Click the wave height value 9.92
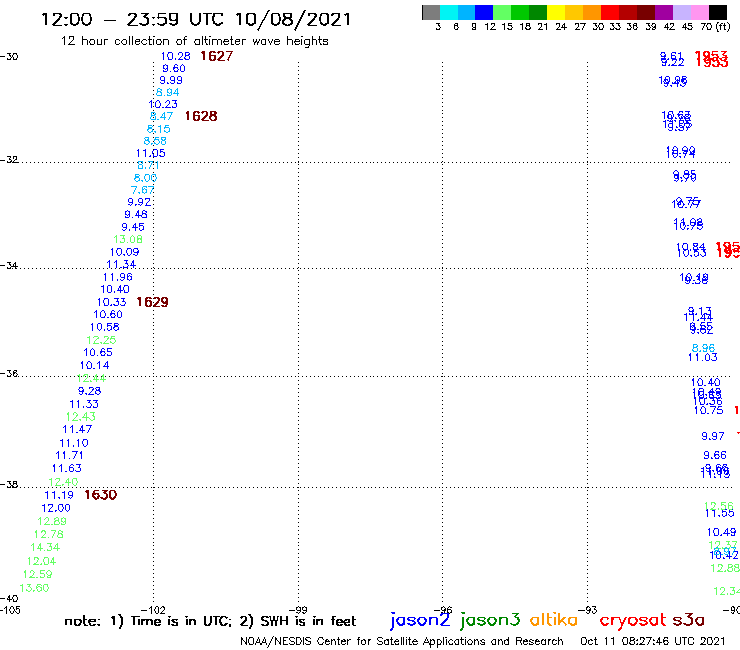740x650 pixels. [139, 202]
